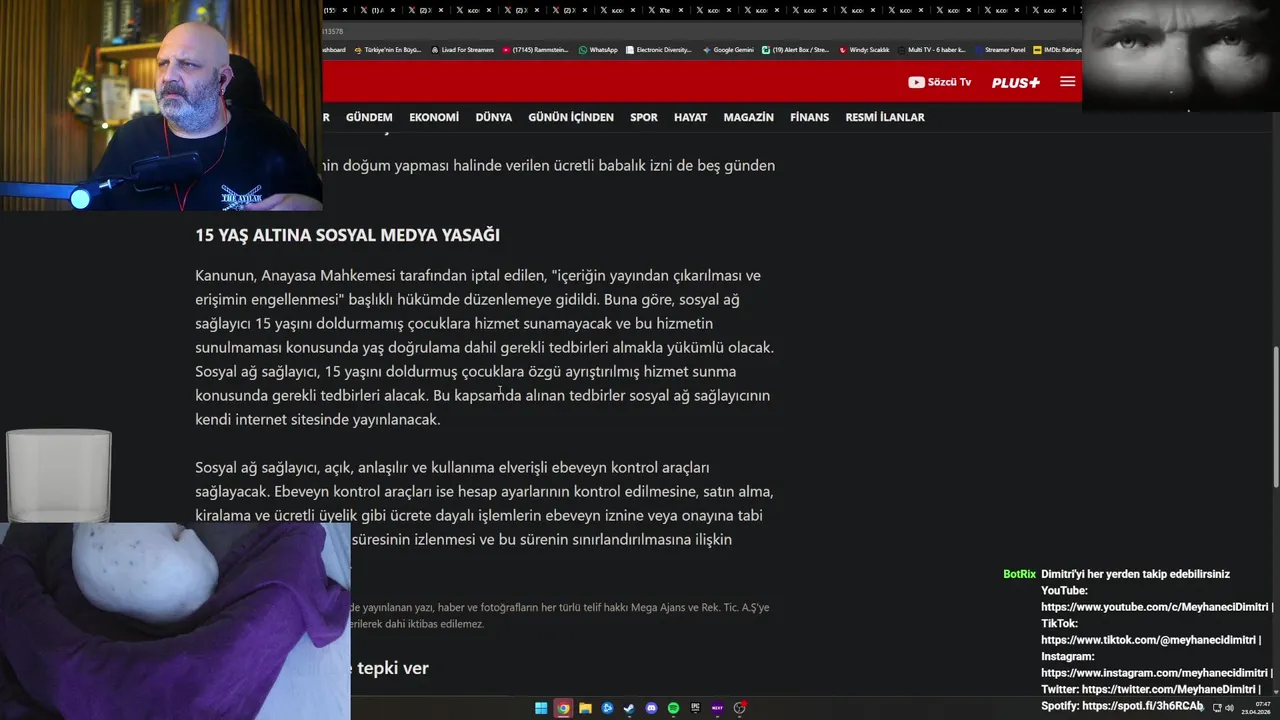
Task: Open the Türkiye'nin En Büyü... bookmark
Action: pyautogui.click(x=387, y=49)
